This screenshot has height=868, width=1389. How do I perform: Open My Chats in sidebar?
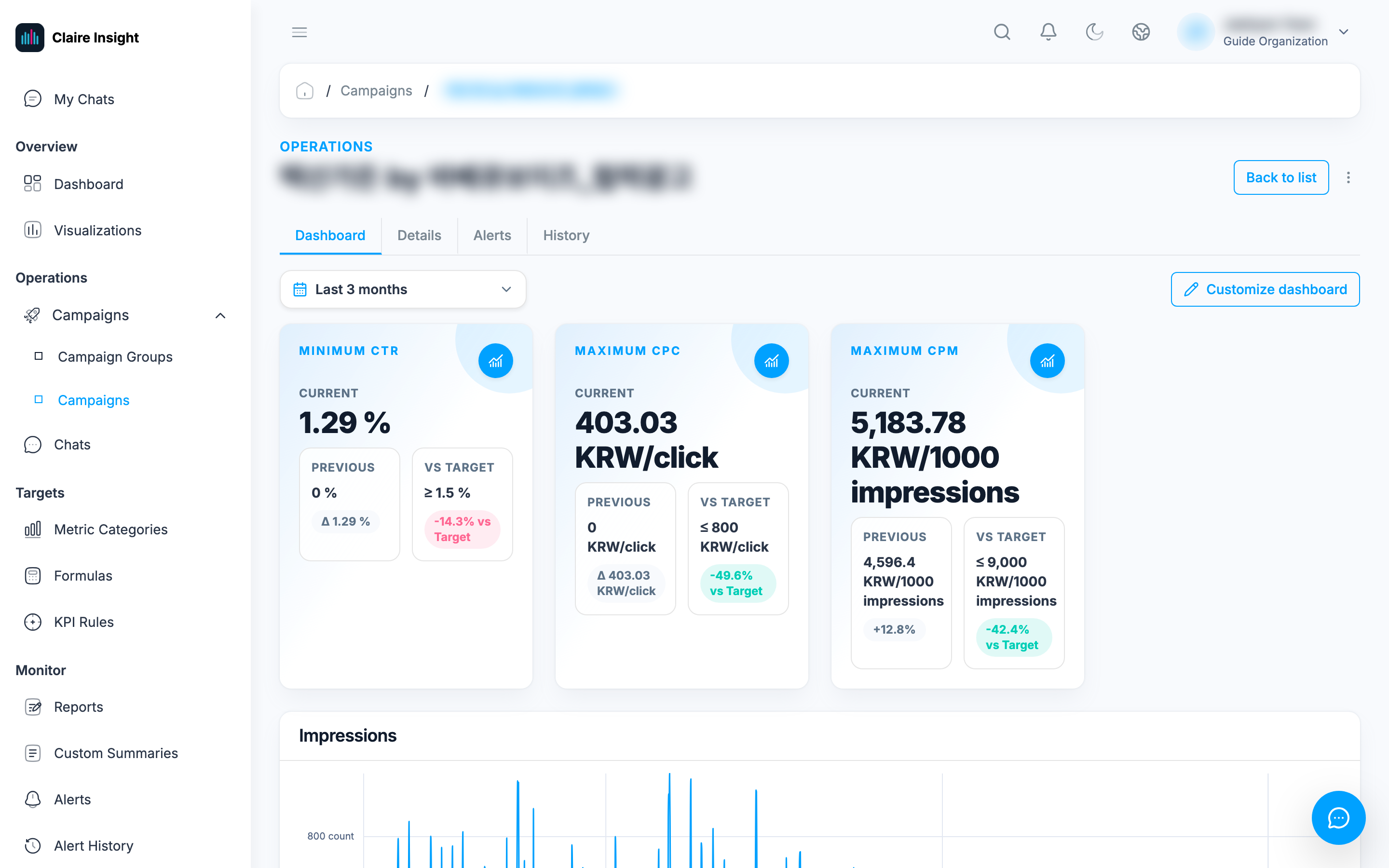(125, 99)
